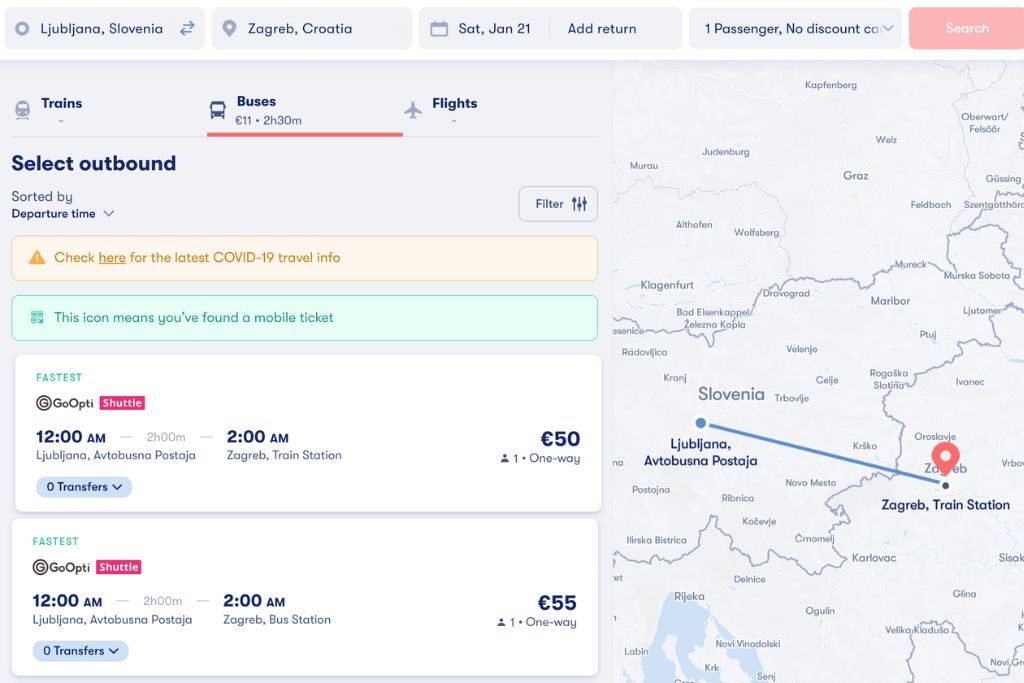This screenshot has width=1024, height=683.
Task: Click Kapfenberg on the map
Action: 831,85
